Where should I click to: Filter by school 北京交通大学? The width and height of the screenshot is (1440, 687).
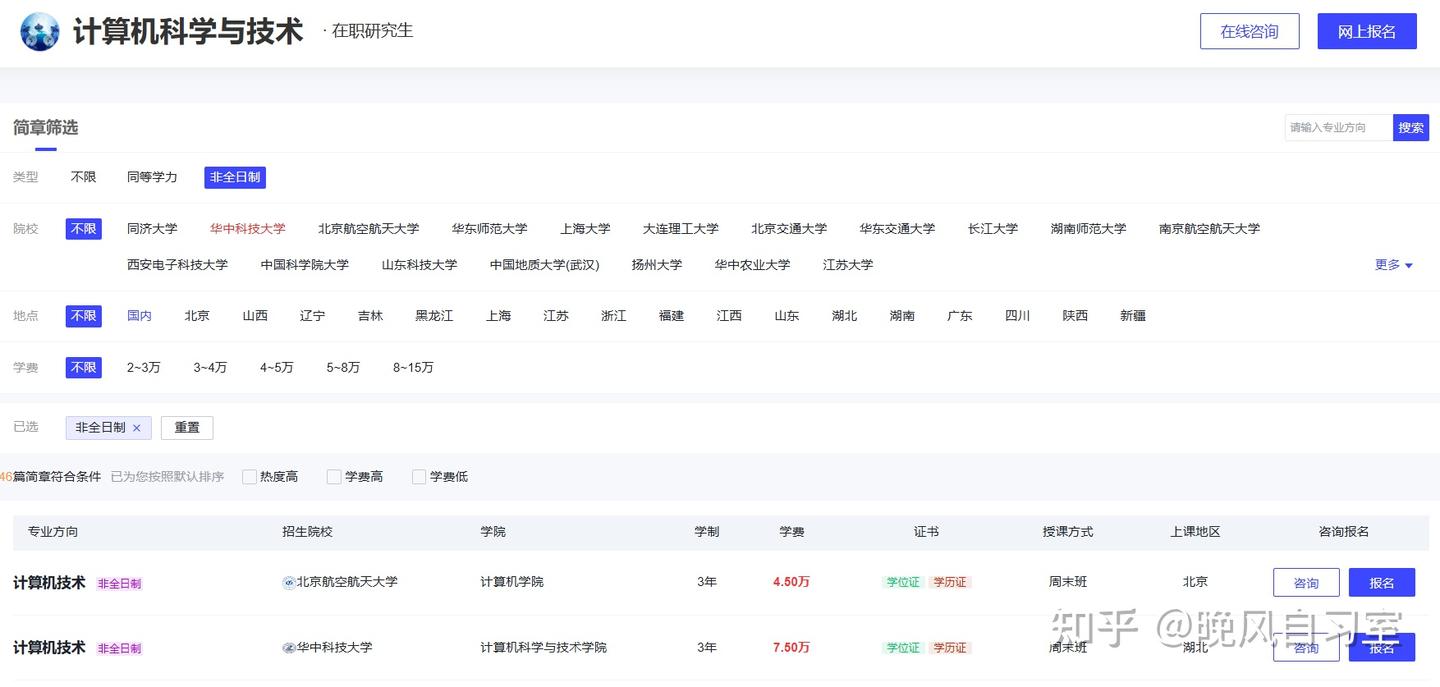789,229
